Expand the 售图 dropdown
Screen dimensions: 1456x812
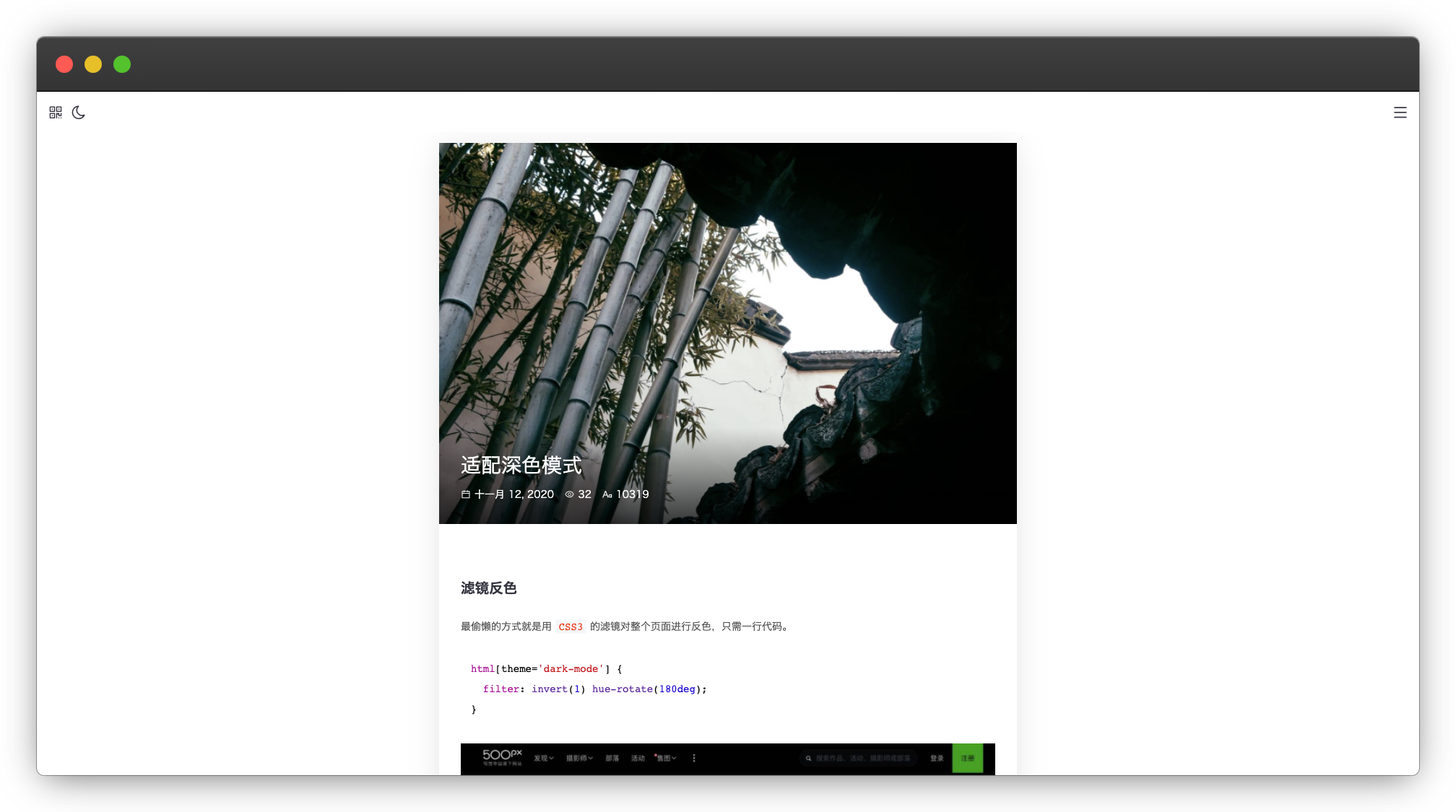pos(666,758)
